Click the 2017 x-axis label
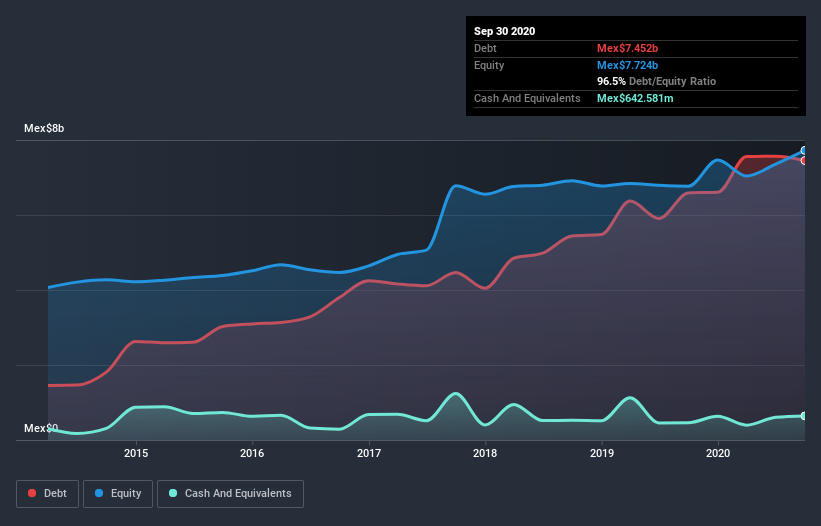 [x=369, y=453]
